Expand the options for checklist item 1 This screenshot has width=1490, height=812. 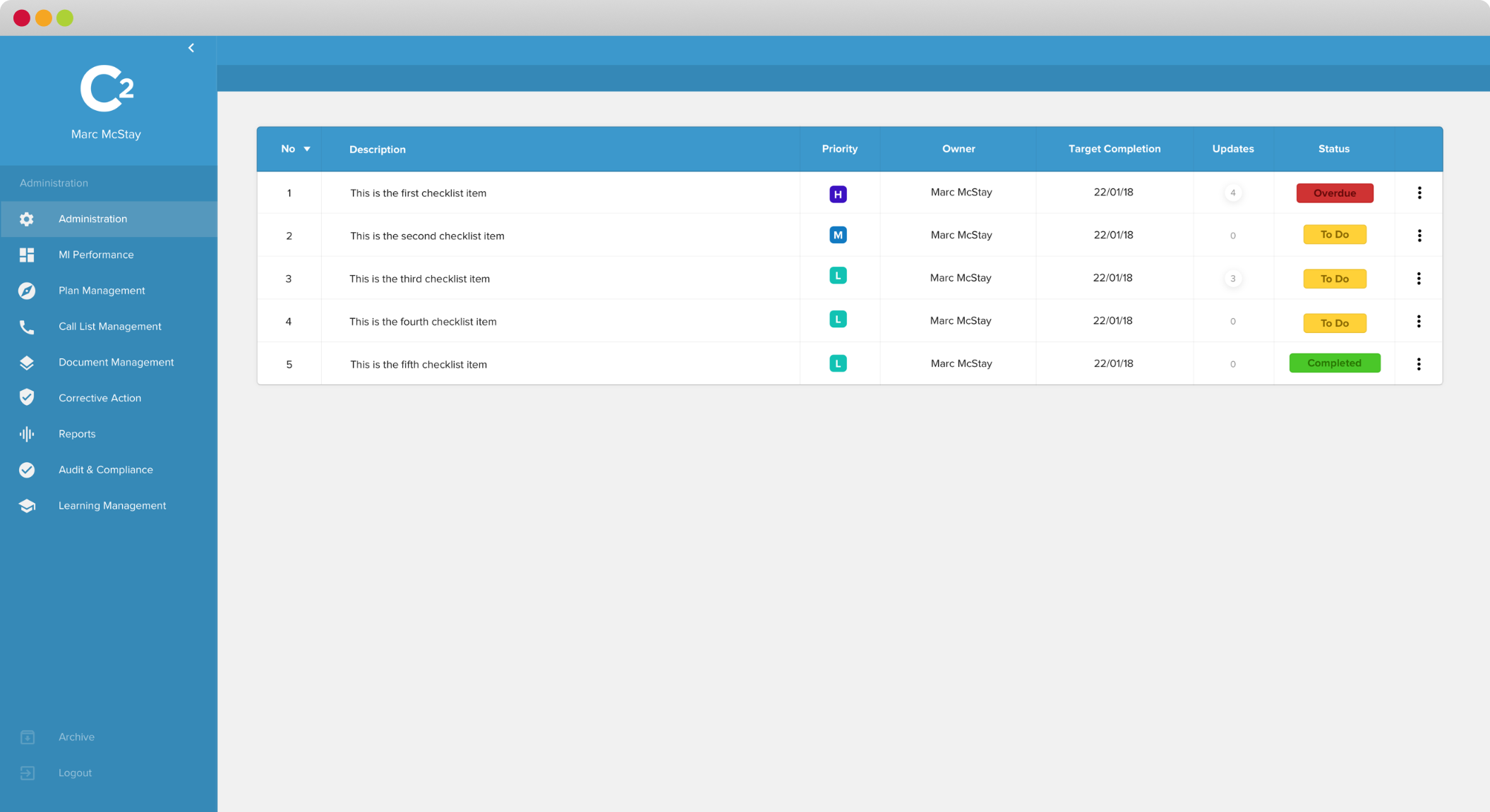(1419, 193)
